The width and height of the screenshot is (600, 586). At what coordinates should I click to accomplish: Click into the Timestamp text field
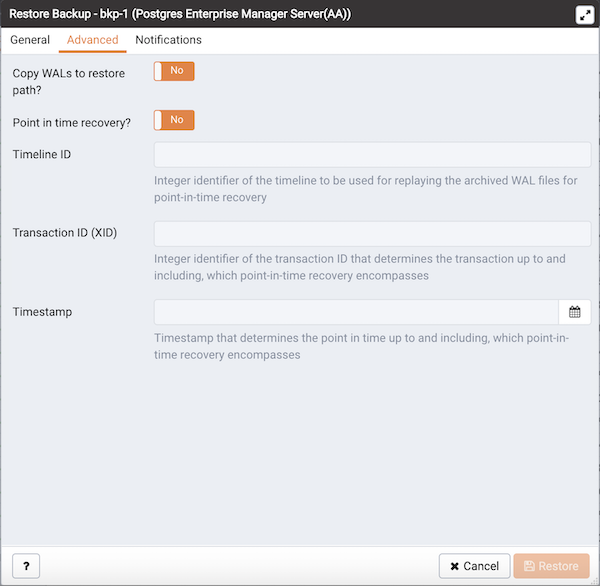(356, 312)
